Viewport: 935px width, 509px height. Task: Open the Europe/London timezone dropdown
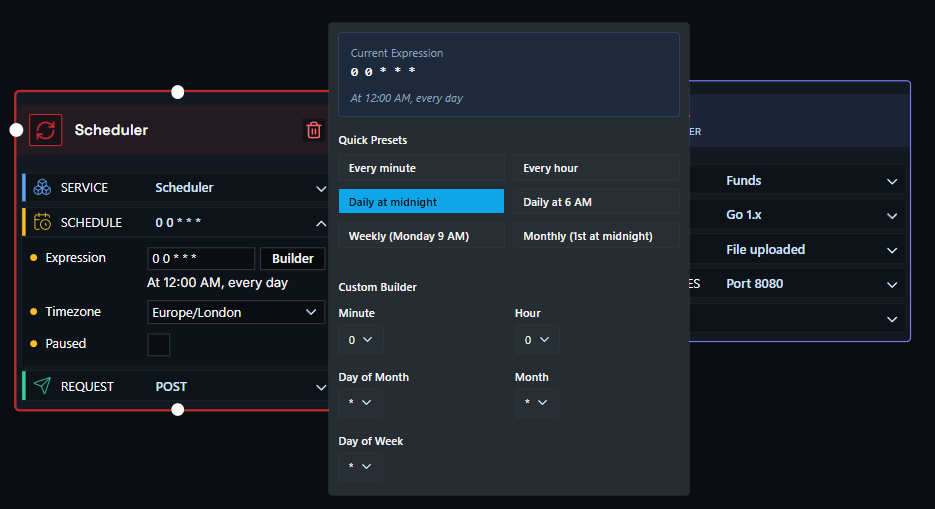click(x=236, y=312)
